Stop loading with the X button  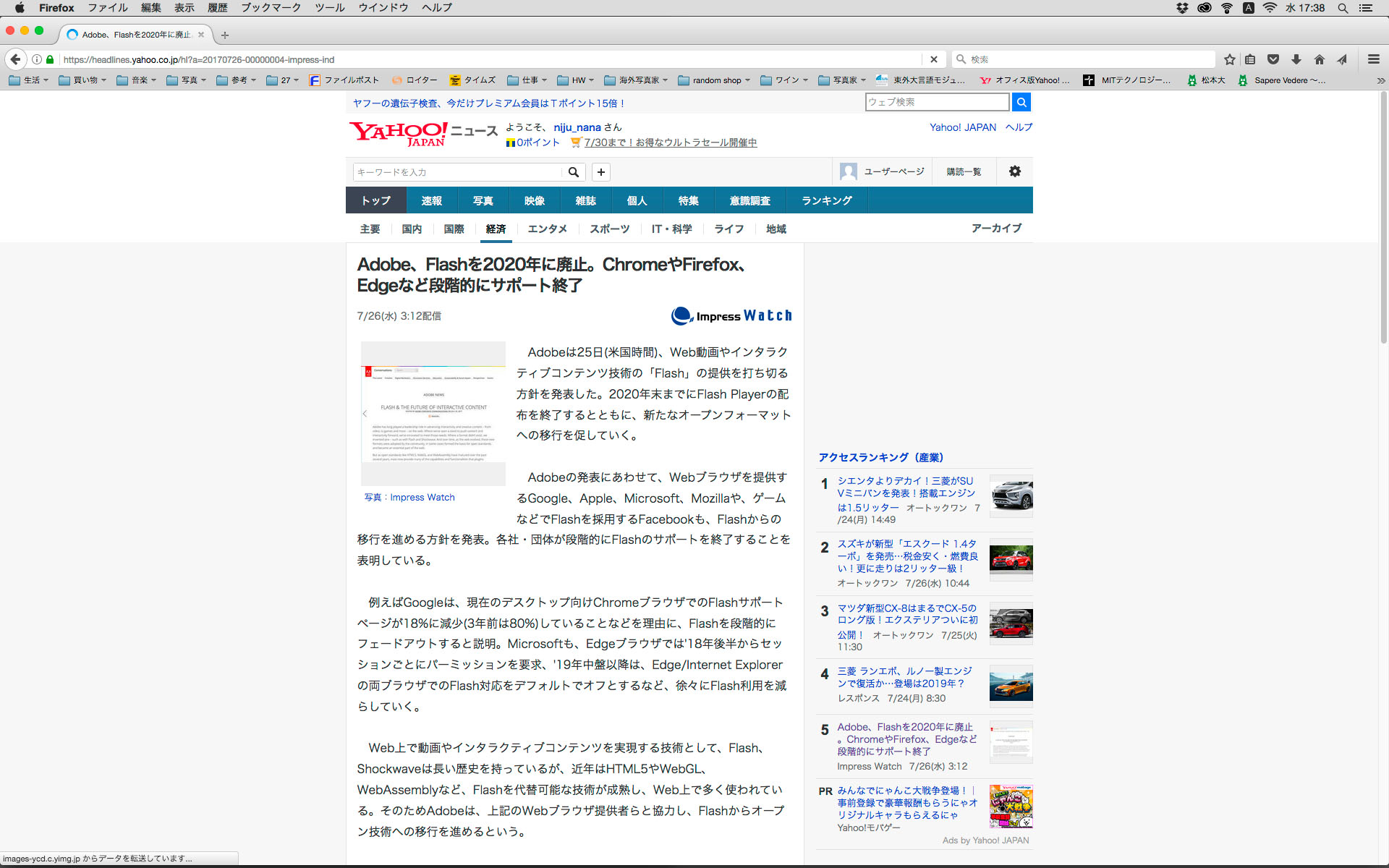coord(933,59)
